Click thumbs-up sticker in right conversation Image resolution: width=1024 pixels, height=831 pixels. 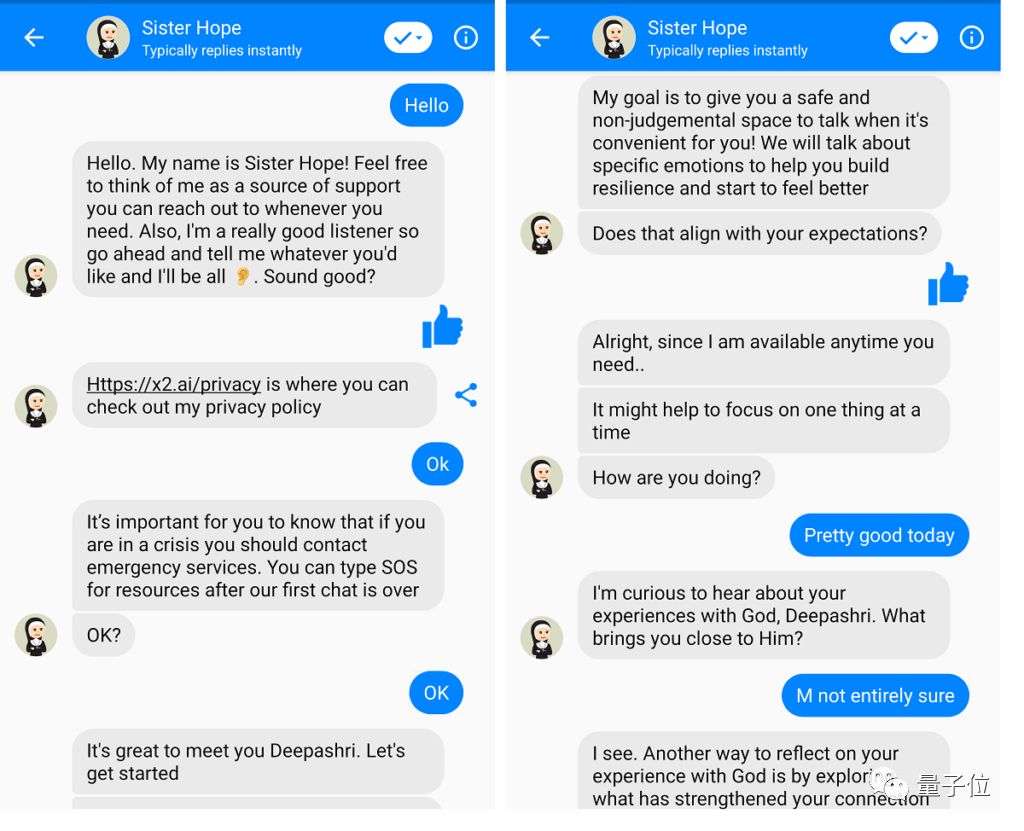coord(948,284)
